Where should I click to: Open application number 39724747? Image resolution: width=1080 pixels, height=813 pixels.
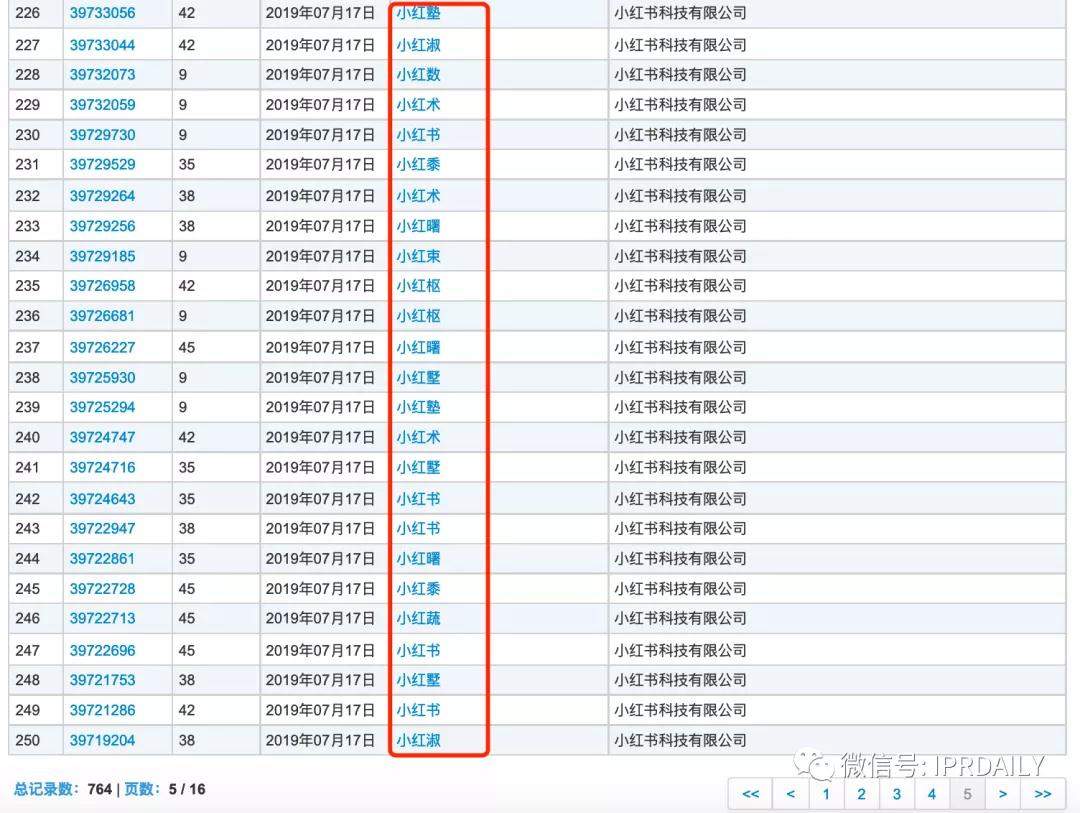tap(102, 438)
